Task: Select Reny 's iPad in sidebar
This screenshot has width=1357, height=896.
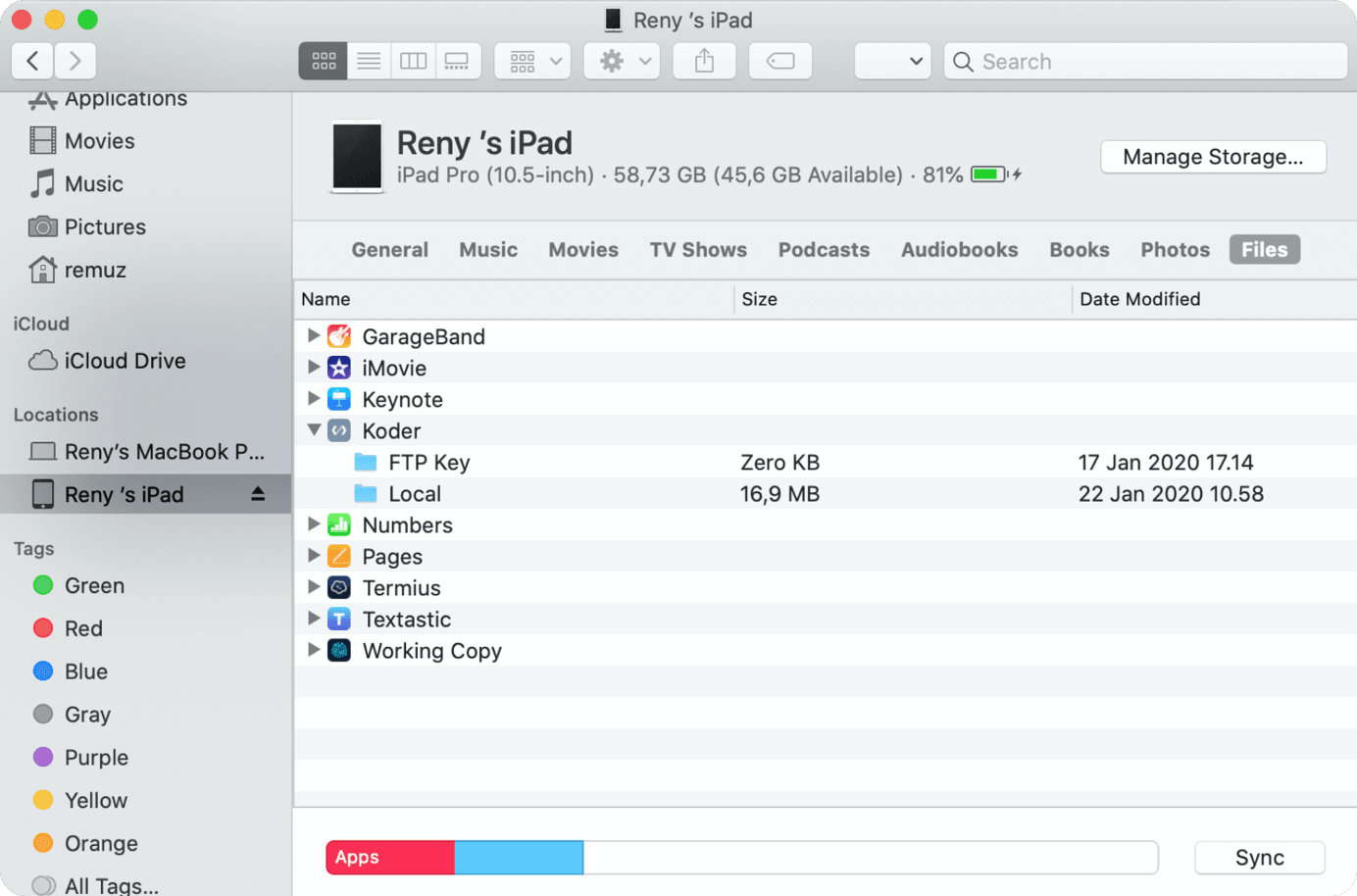Action: (x=145, y=494)
